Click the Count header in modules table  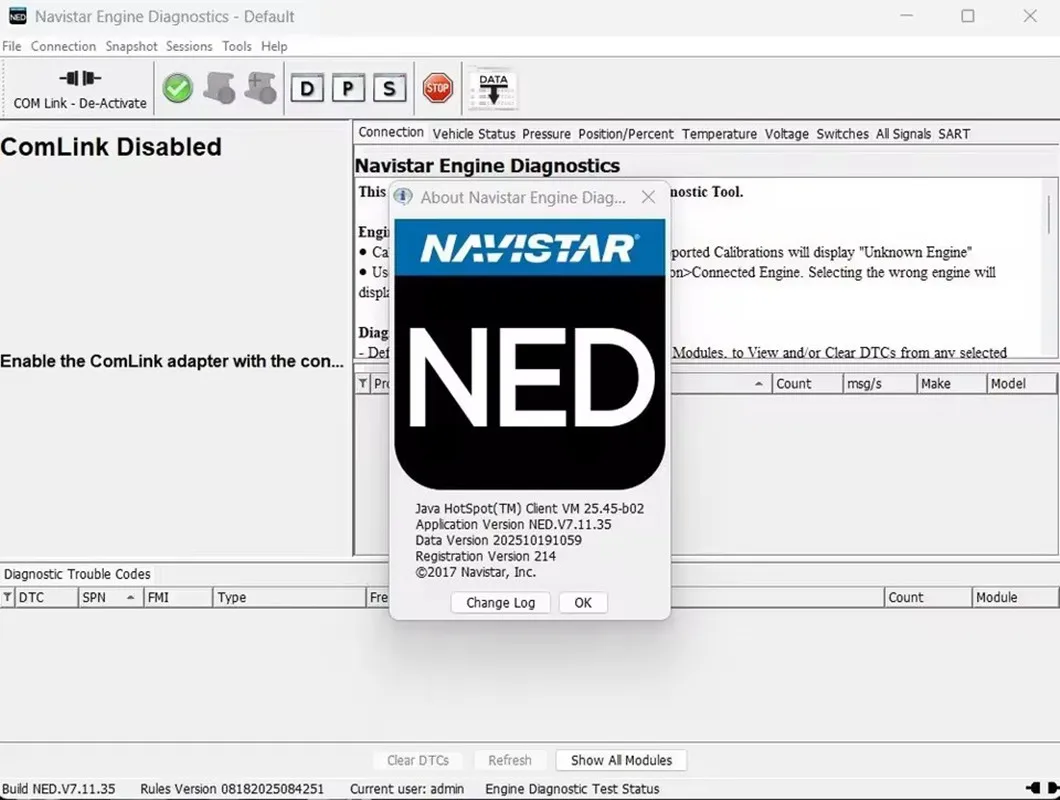coord(806,383)
